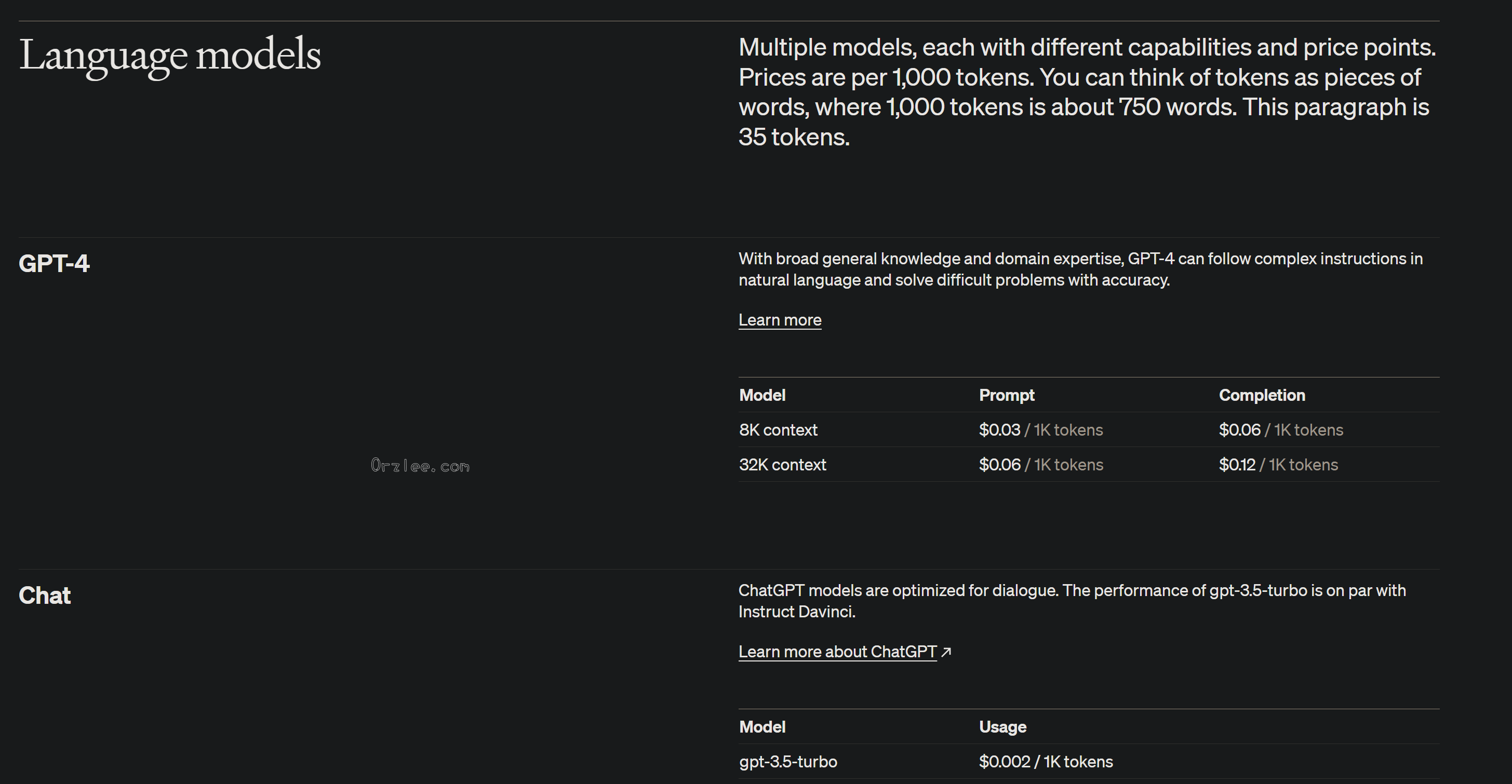The width and height of the screenshot is (1512, 784).
Task: Click the Model header in Chat table
Action: point(762,726)
